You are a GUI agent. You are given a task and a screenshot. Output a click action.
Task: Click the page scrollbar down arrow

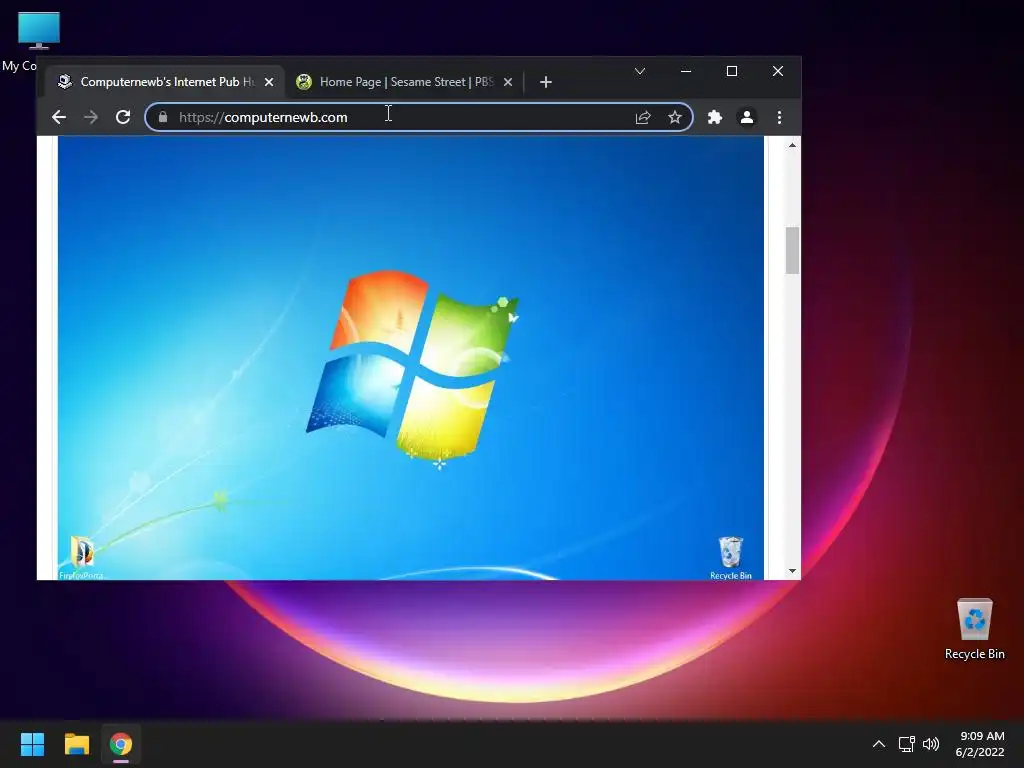pyautogui.click(x=792, y=571)
